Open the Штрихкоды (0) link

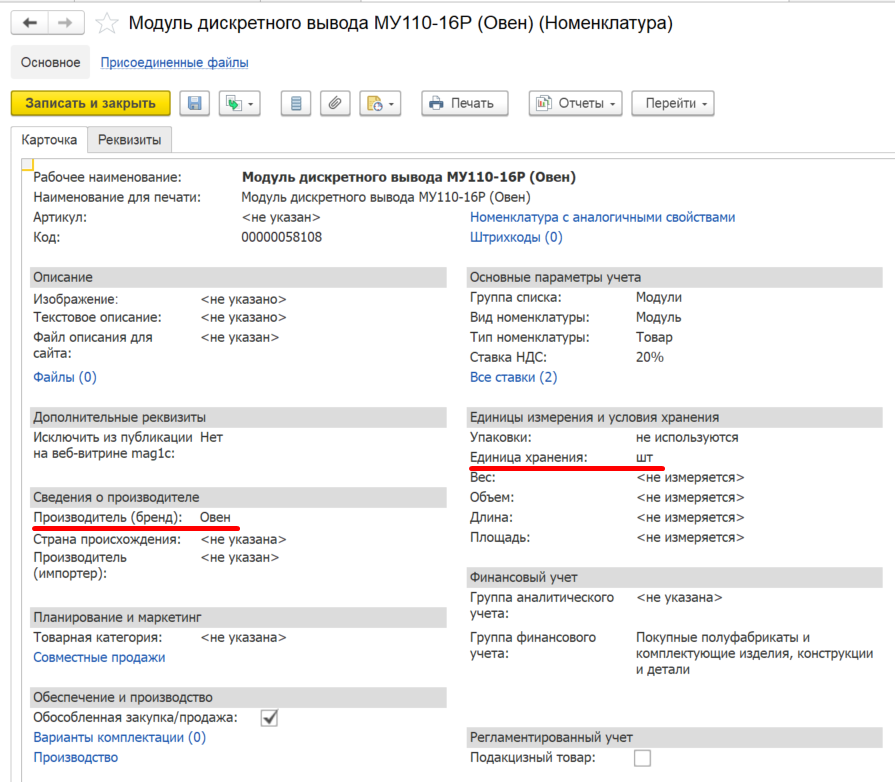pos(516,237)
